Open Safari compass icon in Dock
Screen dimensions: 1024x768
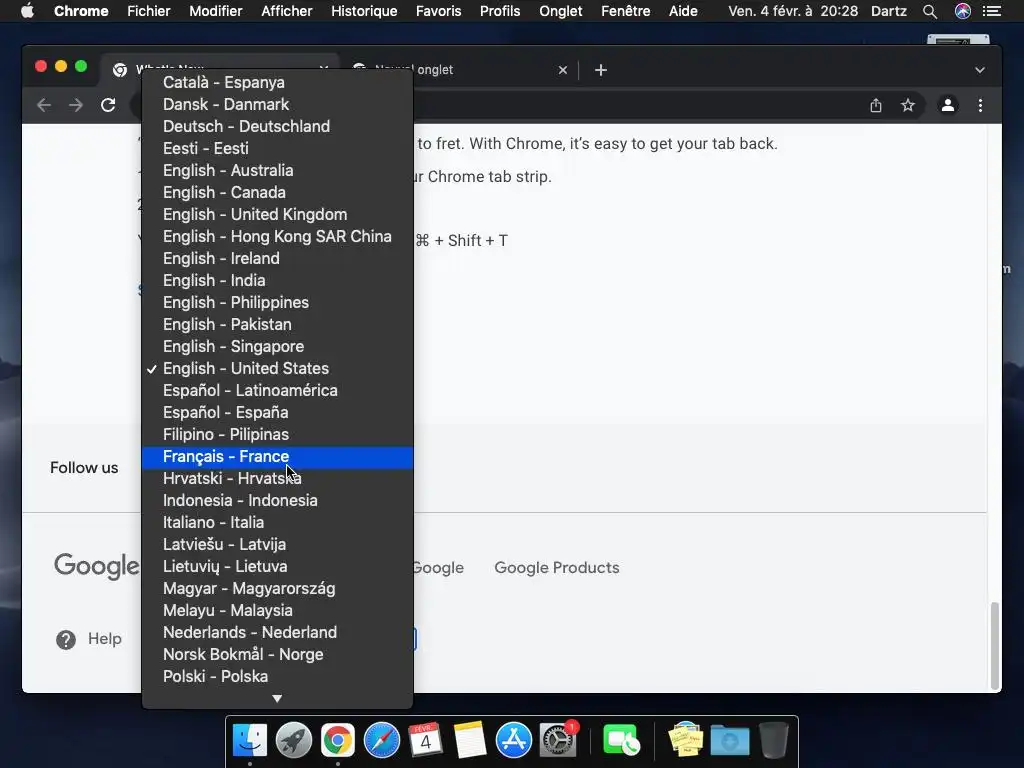(x=381, y=741)
